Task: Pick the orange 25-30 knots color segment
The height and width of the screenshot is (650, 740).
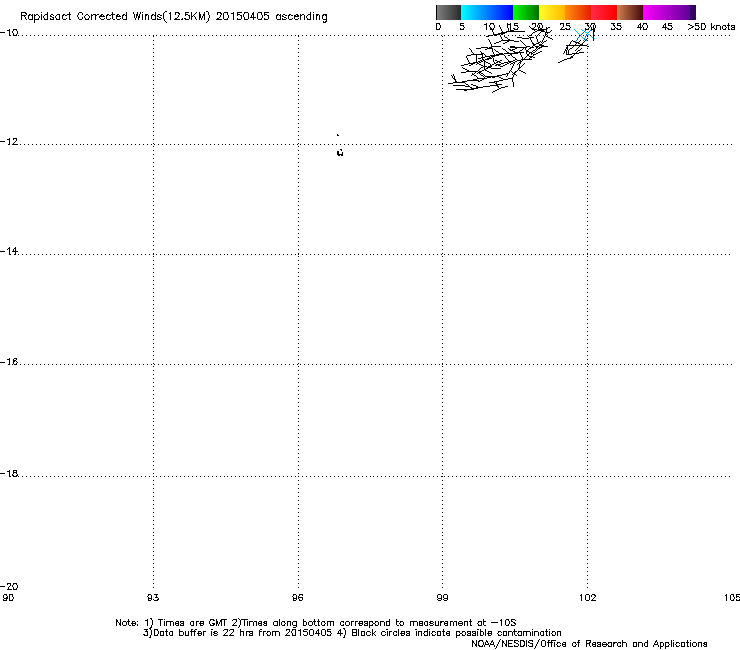Action: pos(578,12)
